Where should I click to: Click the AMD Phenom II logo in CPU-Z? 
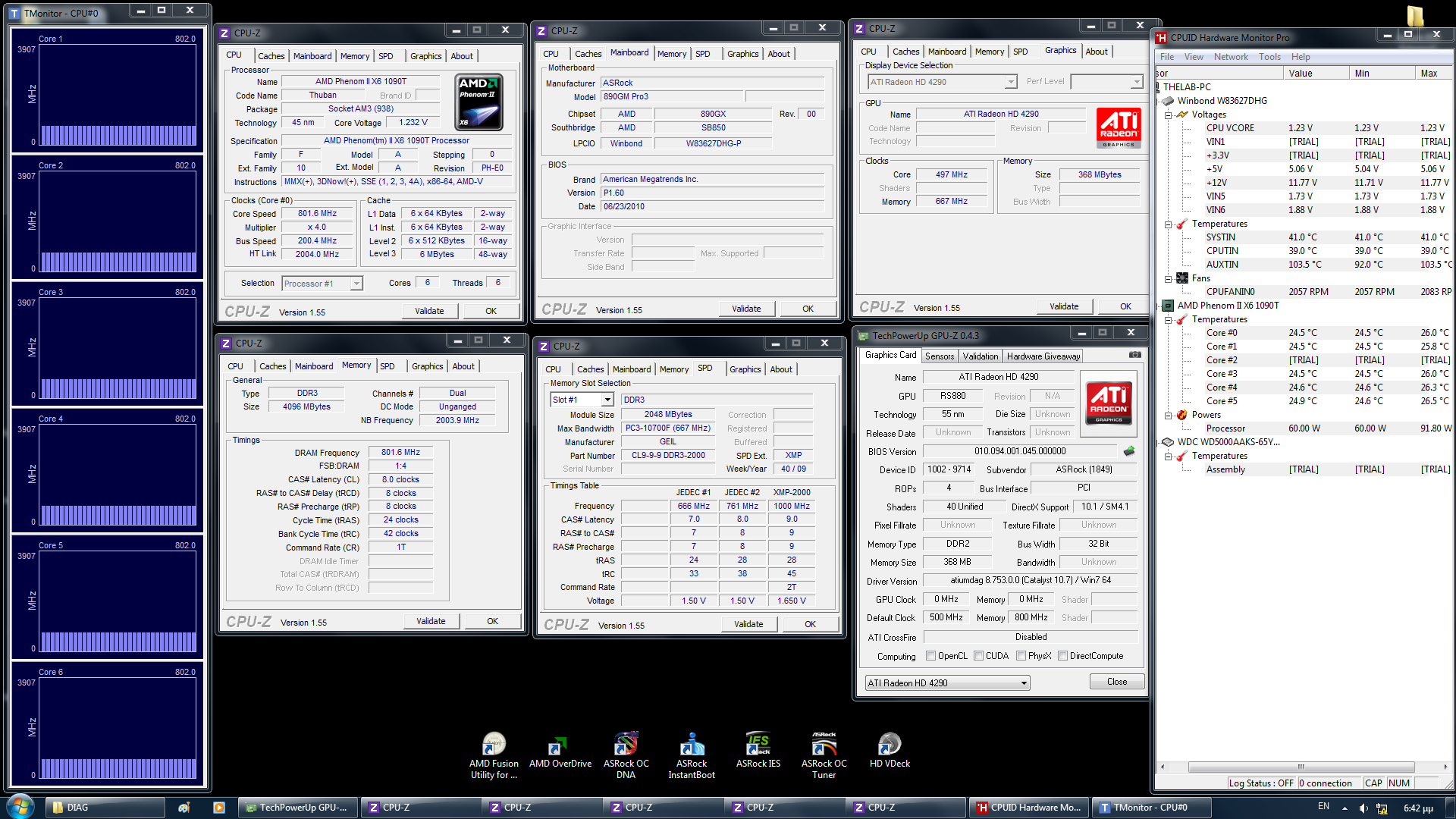pyautogui.click(x=479, y=102)
